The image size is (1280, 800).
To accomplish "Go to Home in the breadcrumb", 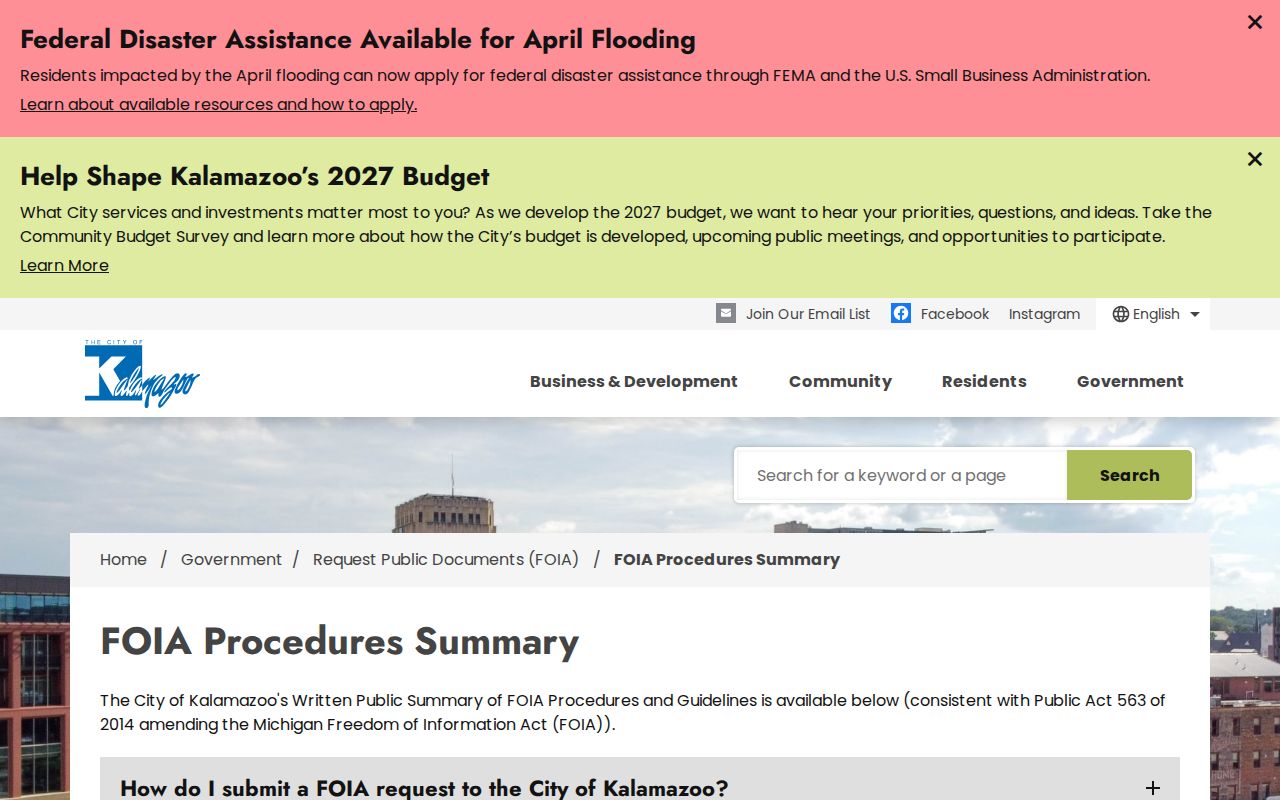I will [123, 559].
